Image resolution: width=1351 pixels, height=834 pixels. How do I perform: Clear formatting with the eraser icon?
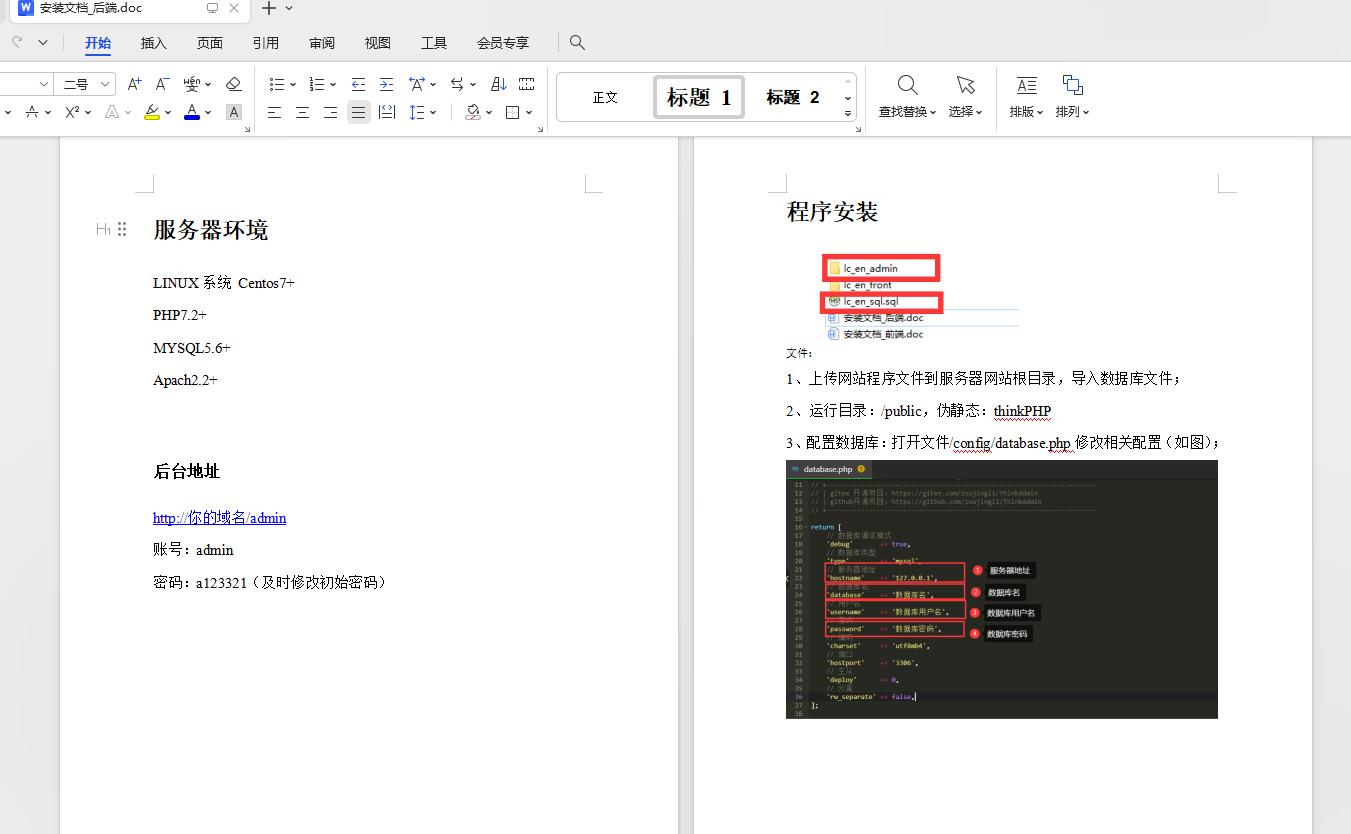tap(233, 84)
